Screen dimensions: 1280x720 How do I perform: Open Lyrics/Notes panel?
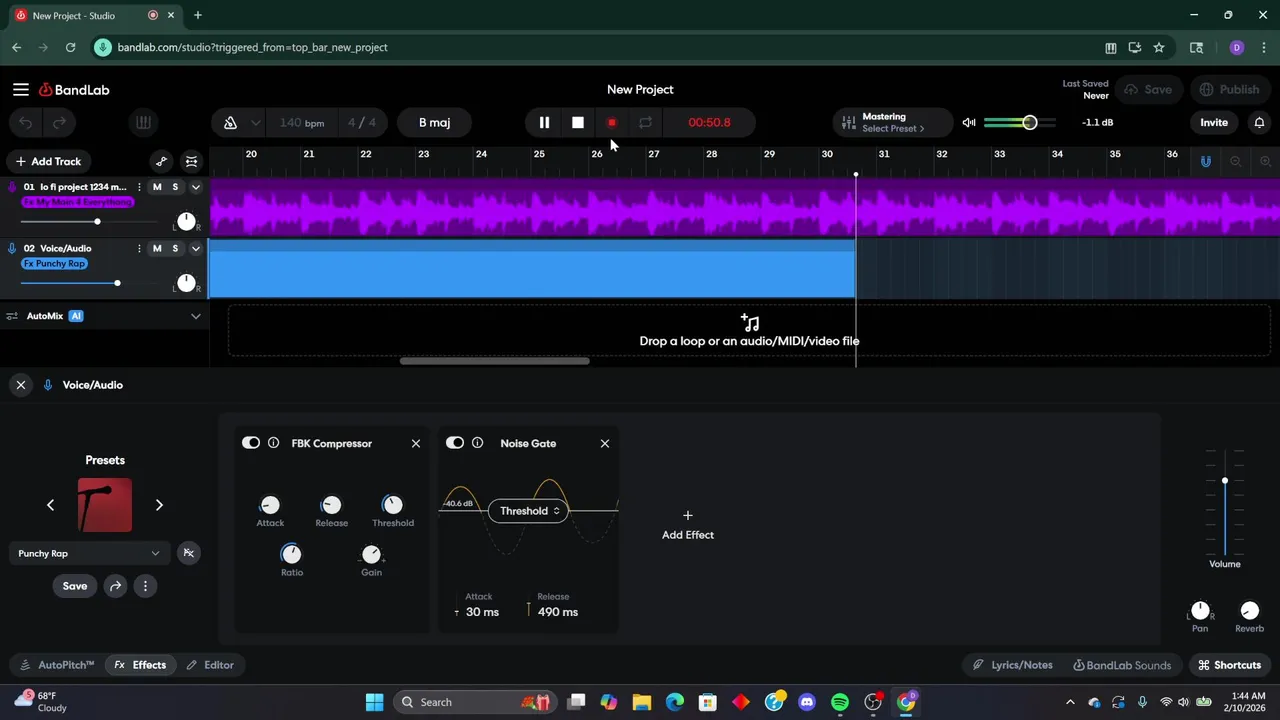(1012, 665)
